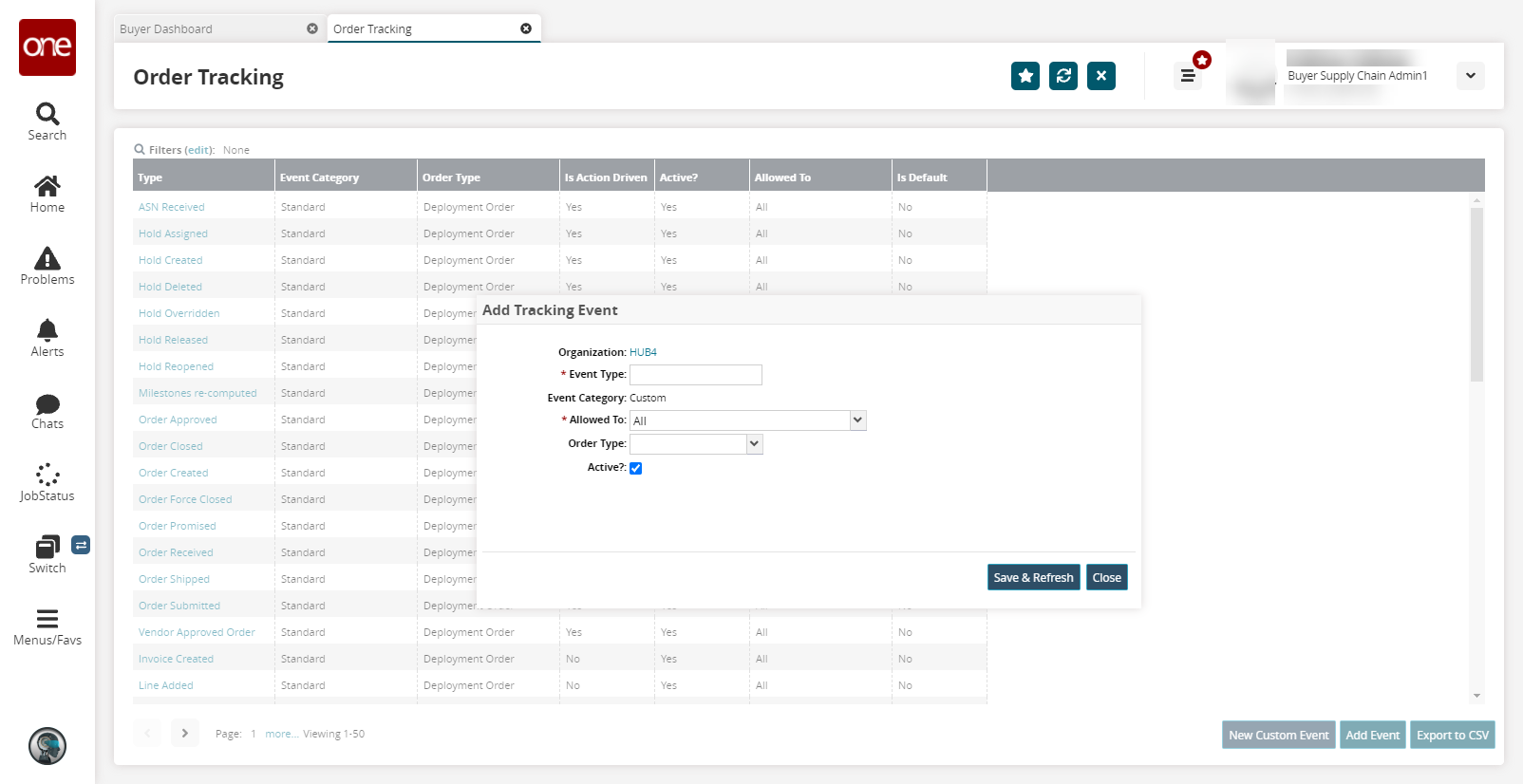
Task: Click the refresh icon in header
Action: (1063, 76)
